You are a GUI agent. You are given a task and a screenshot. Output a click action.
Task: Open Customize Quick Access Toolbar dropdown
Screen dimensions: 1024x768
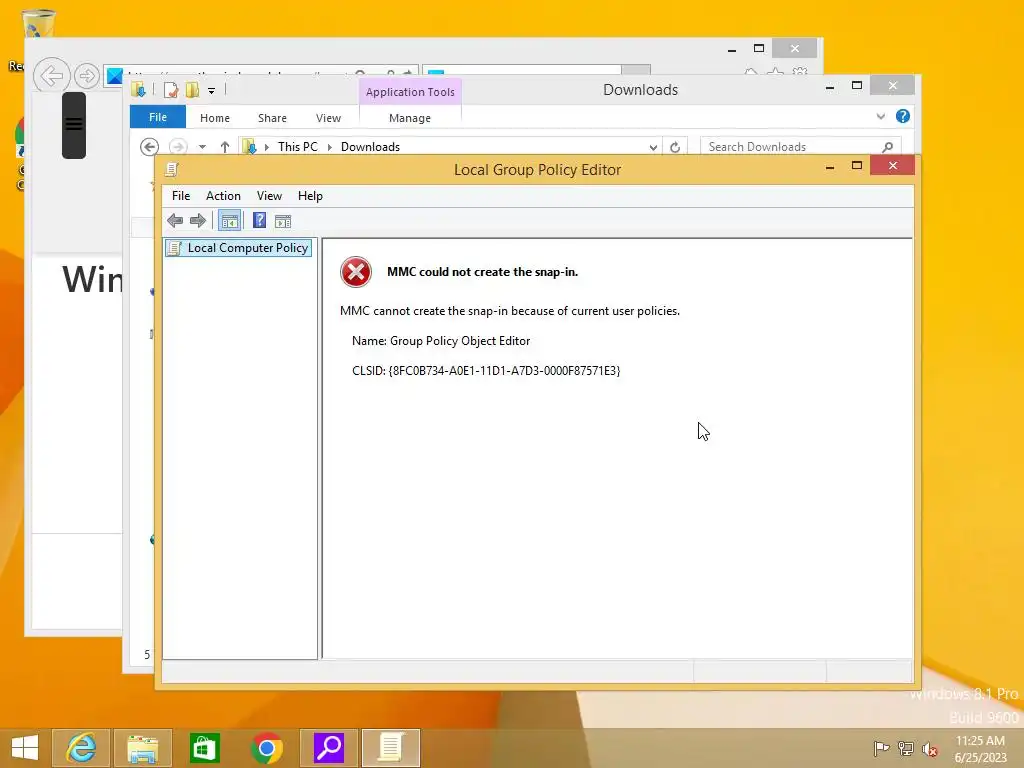[212, 91]
